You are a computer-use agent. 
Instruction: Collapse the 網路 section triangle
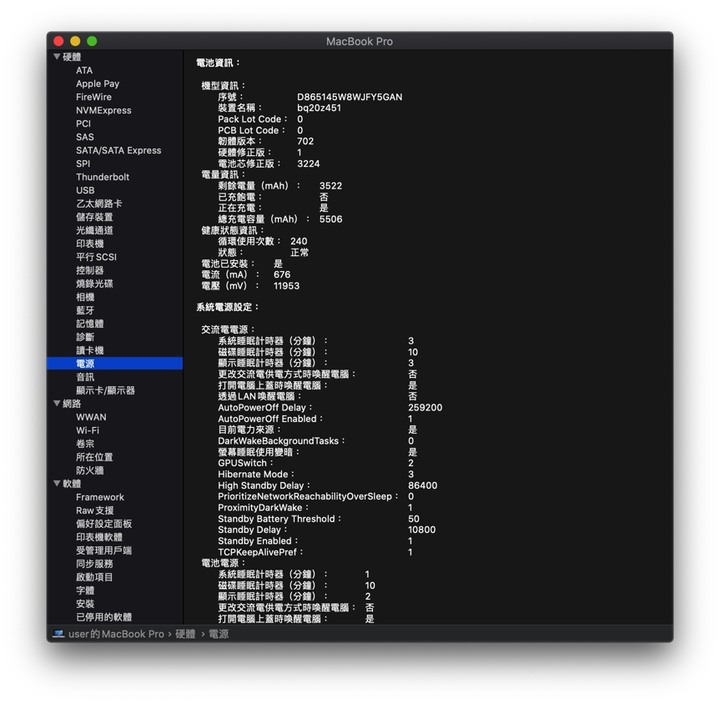[57, 403]
